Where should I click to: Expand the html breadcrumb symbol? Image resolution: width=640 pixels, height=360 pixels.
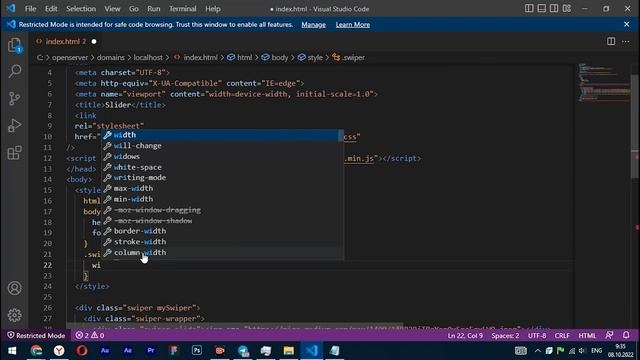[240, 58]
